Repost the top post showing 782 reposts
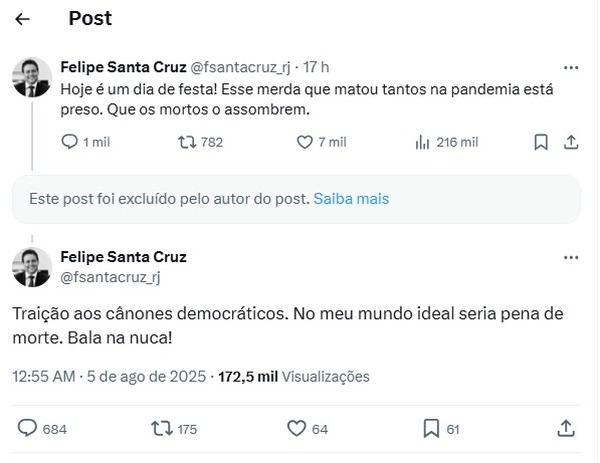The image size is (600, 463). pos(186,142)
